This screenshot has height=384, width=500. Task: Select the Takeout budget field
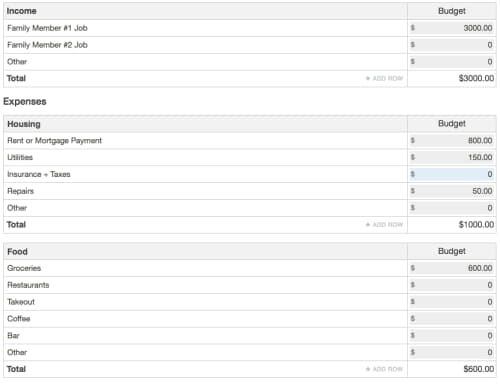tap(452, 302)
